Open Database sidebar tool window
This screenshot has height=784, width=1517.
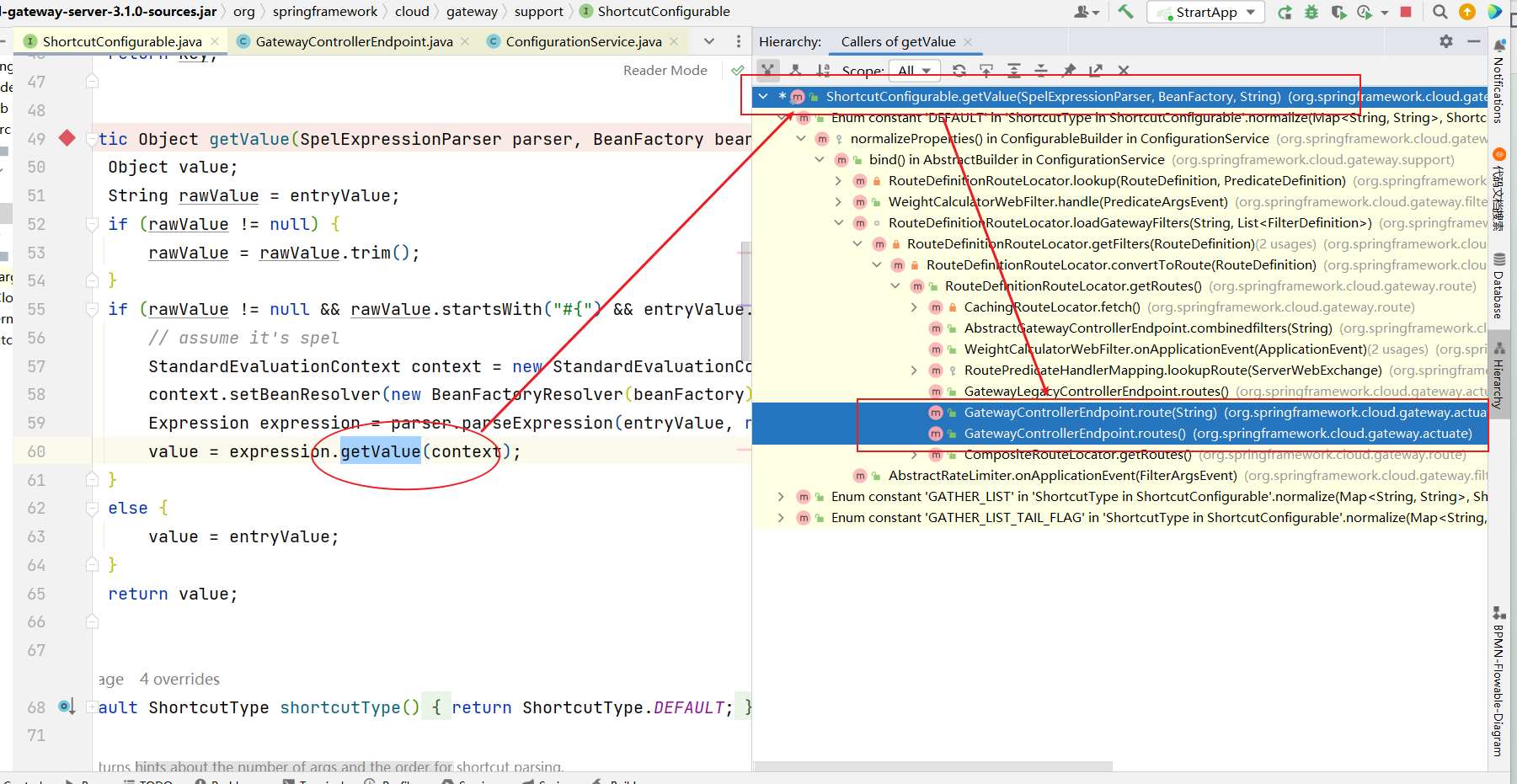(x=1498, y=286)
